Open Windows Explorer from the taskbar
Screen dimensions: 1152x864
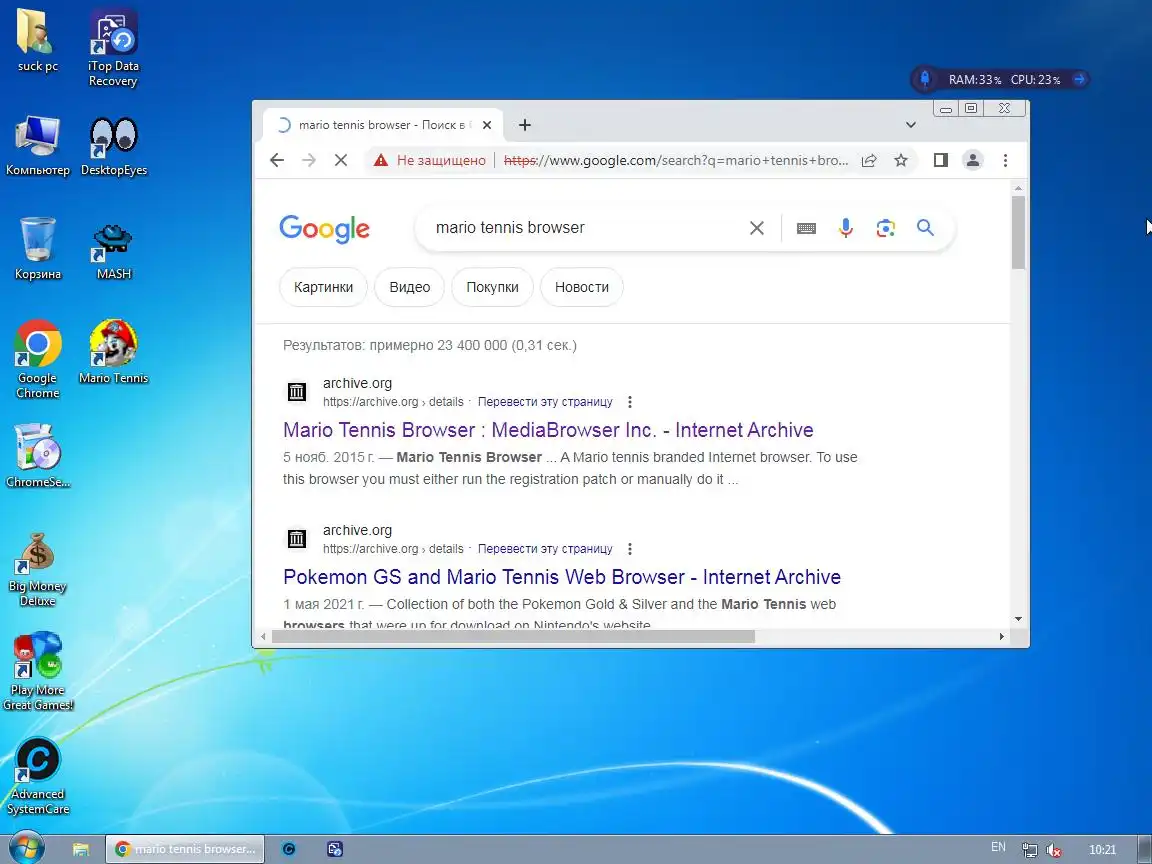point(81,849)
